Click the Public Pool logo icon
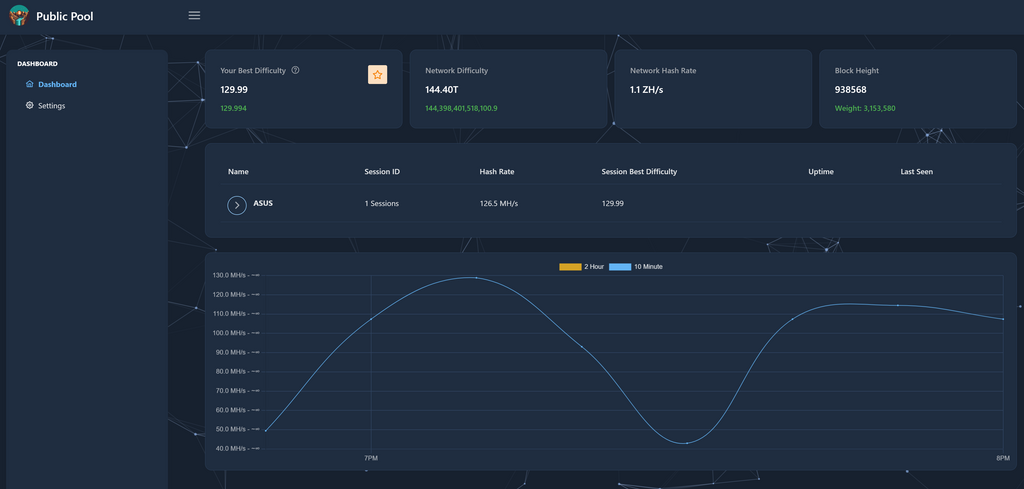The image size is (1024, 489). (x=18, y=16)
